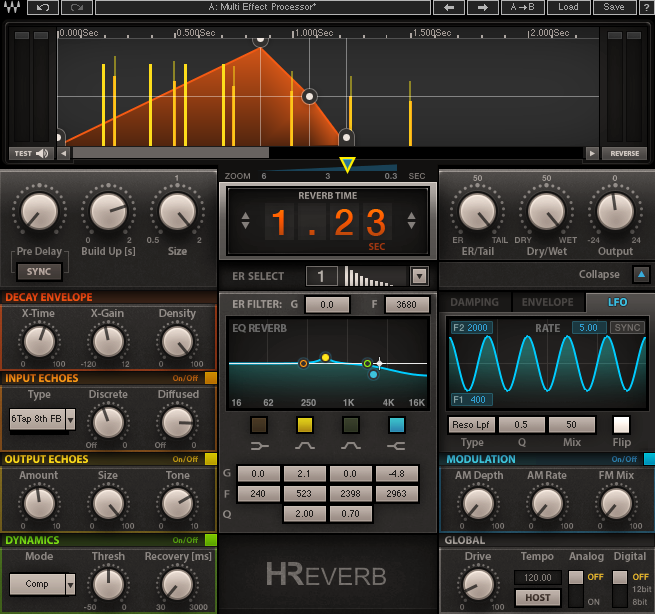Toggle Input Echoes On/Off
This screenshot has height=614, width=655.
[x=211, y=378]
